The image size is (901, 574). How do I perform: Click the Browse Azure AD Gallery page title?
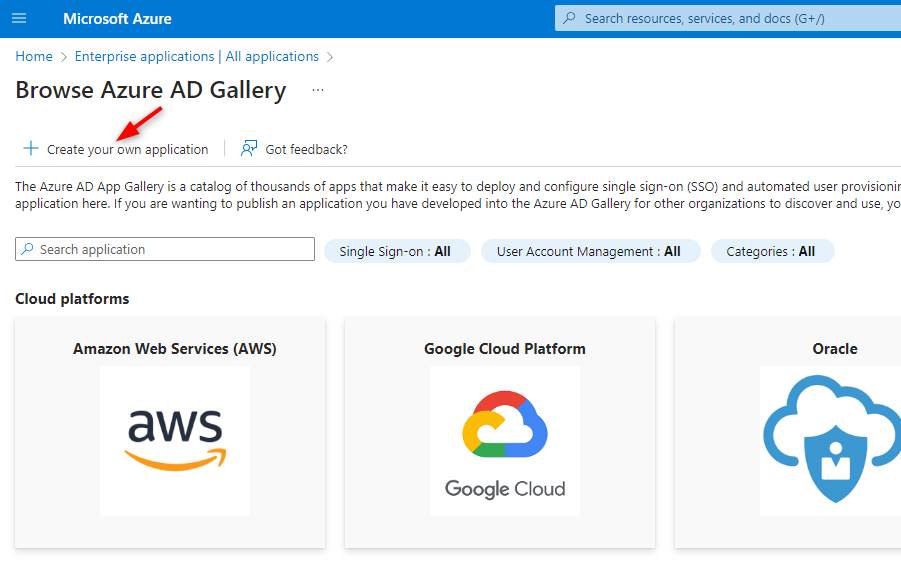[x=151, y=90]
